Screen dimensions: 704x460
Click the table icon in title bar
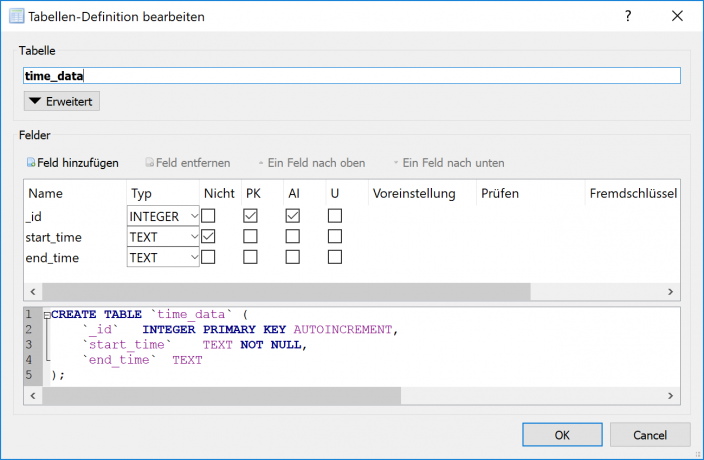15,16
